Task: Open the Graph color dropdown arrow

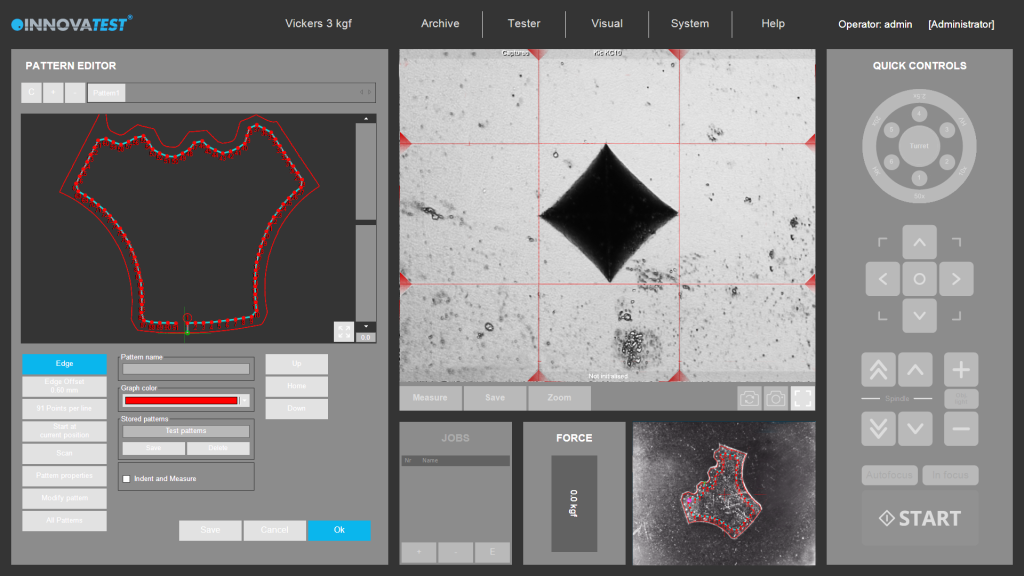Action: click(245, 400)
